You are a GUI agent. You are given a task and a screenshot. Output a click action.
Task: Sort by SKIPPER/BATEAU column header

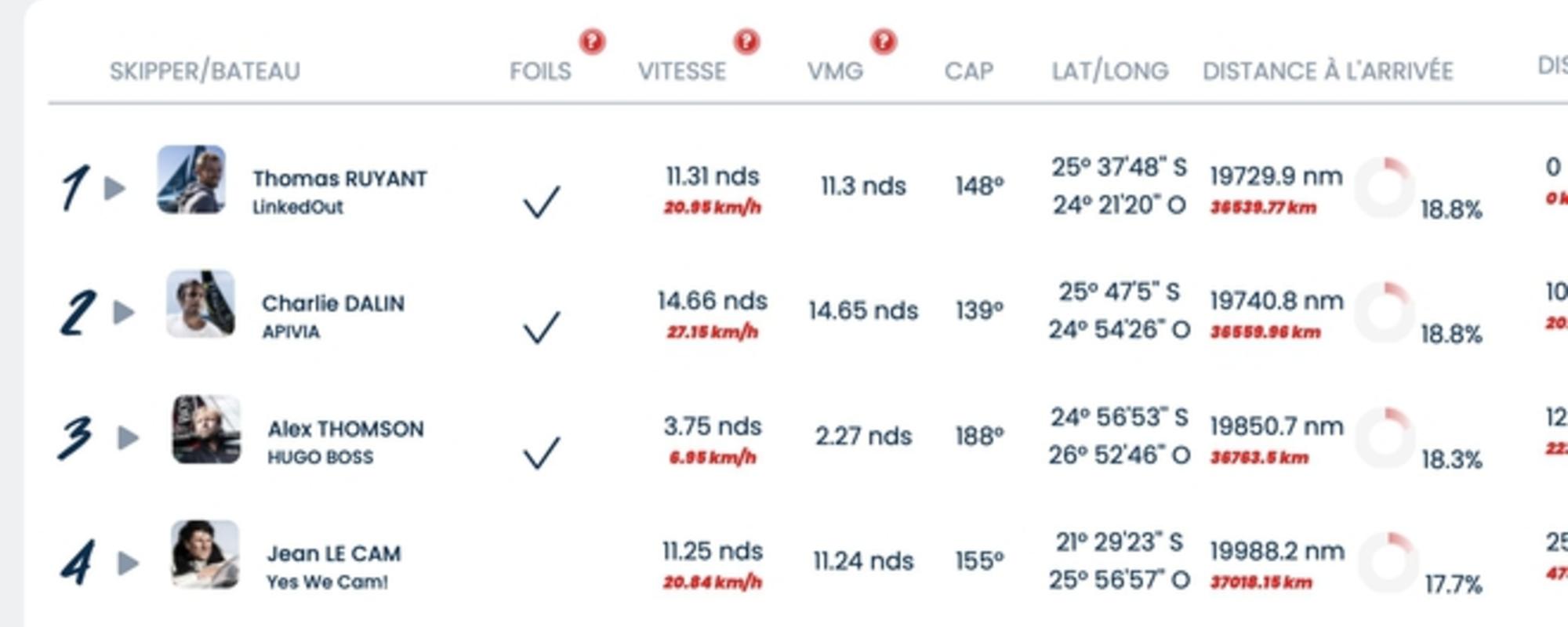tap(205, 71)
